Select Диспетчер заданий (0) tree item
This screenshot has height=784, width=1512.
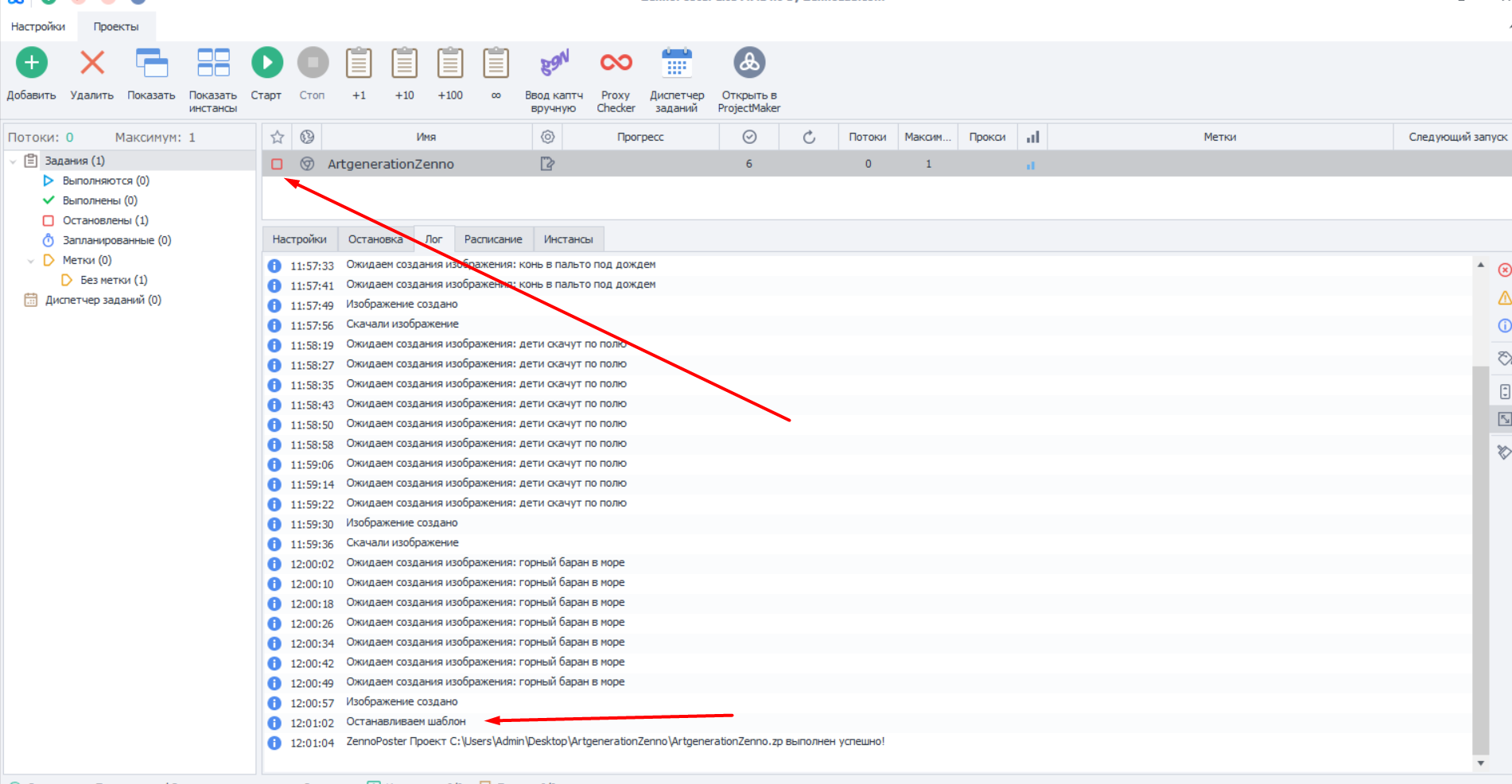point(103,300)
